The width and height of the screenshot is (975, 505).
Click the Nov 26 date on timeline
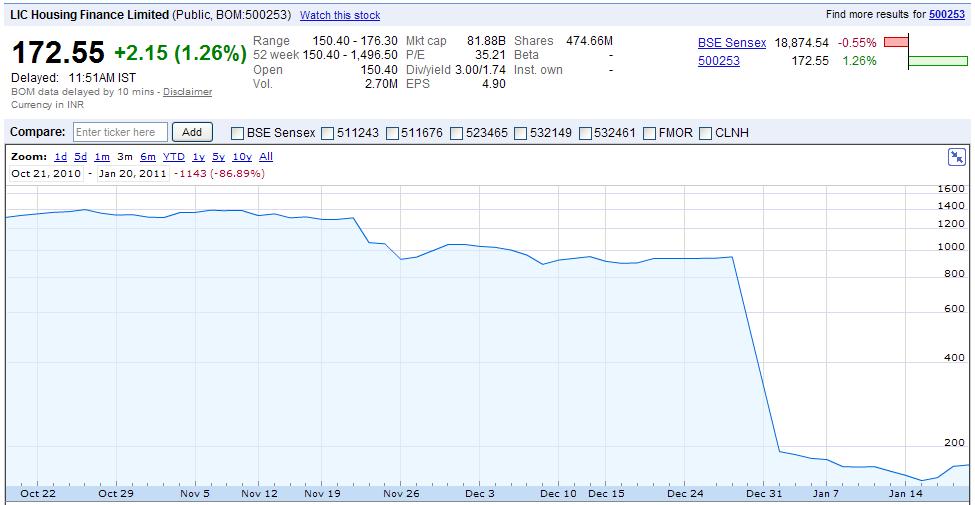401,493
